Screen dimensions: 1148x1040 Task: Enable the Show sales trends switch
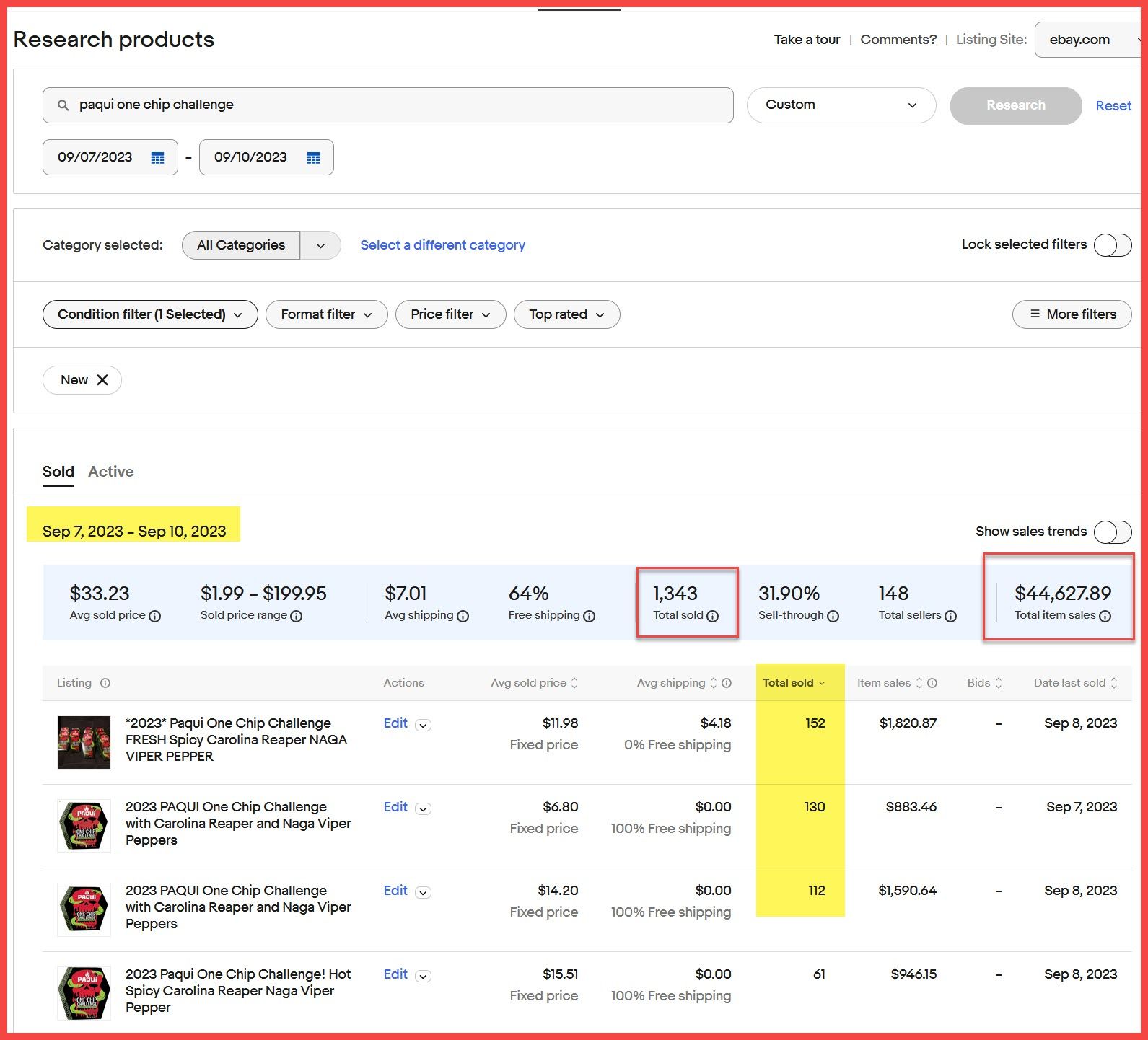coord(1113,532)
